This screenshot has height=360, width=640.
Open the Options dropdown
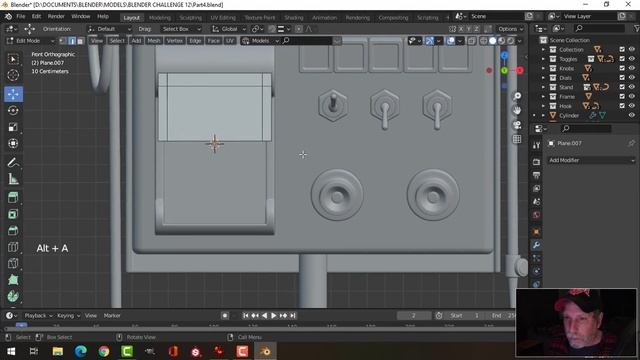coord(510,29)
